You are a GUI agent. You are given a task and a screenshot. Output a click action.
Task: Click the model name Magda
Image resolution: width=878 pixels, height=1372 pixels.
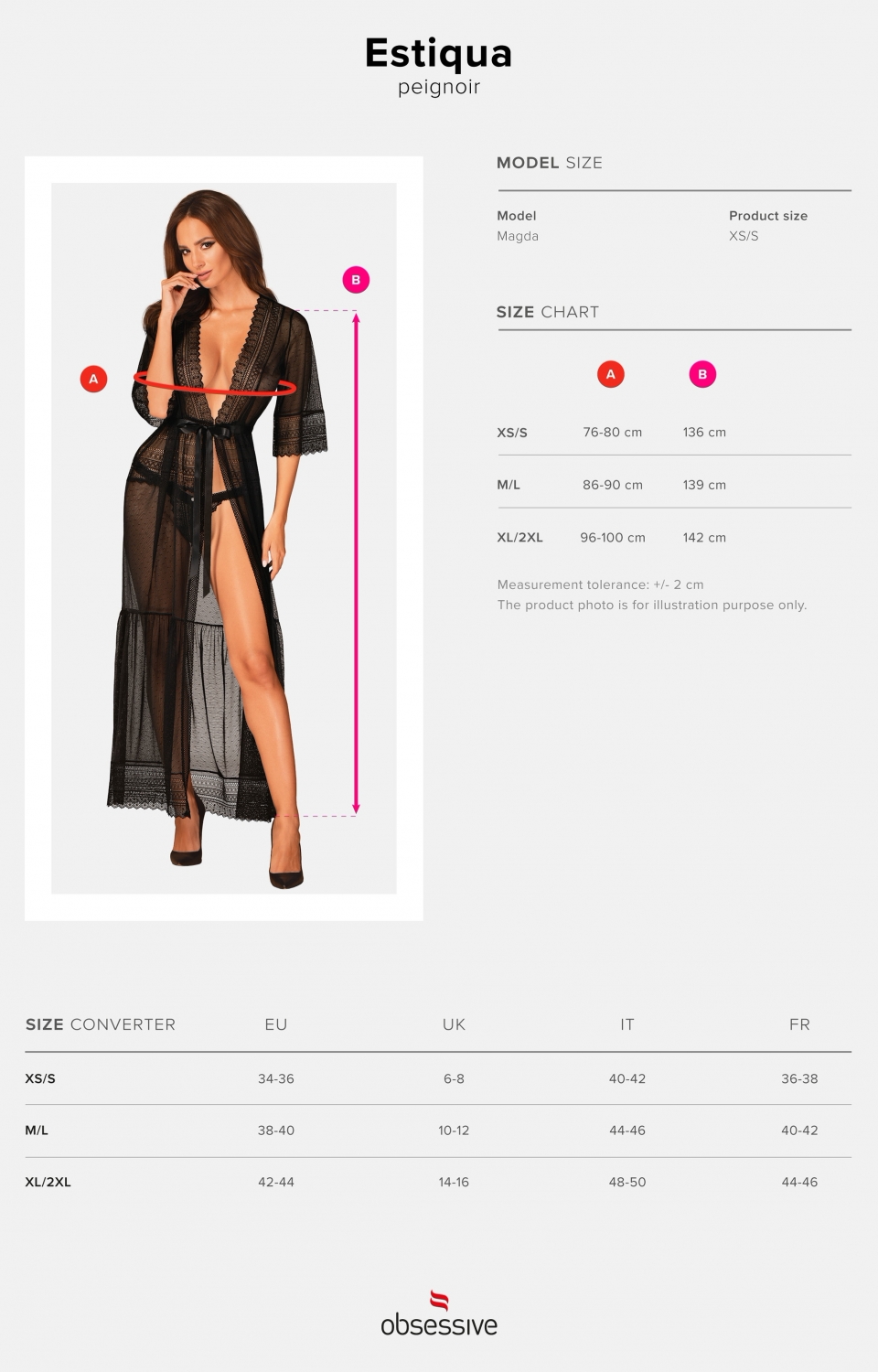pos(518,236)
